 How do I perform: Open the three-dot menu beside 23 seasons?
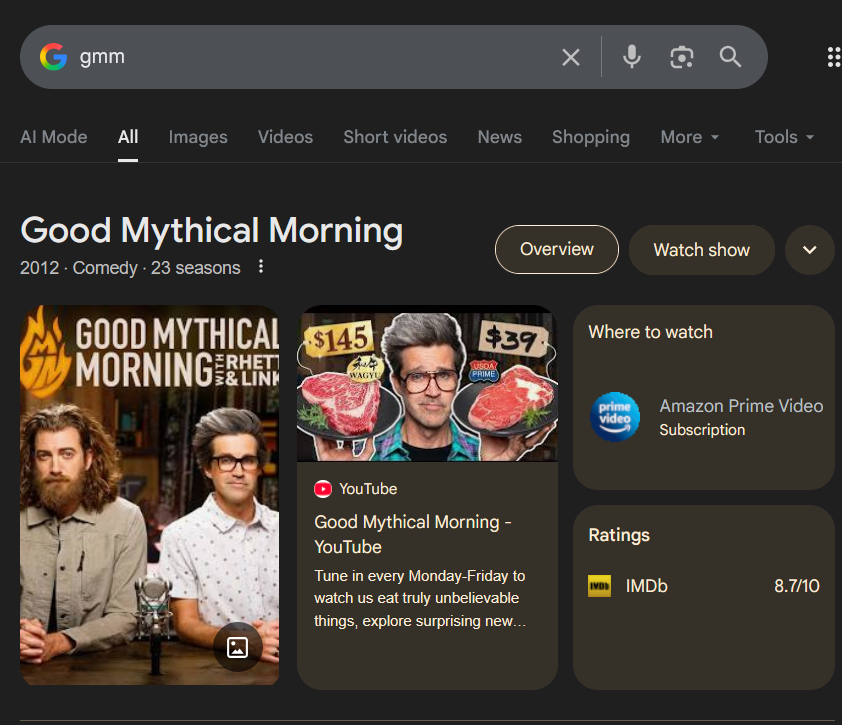pos(261,266)
